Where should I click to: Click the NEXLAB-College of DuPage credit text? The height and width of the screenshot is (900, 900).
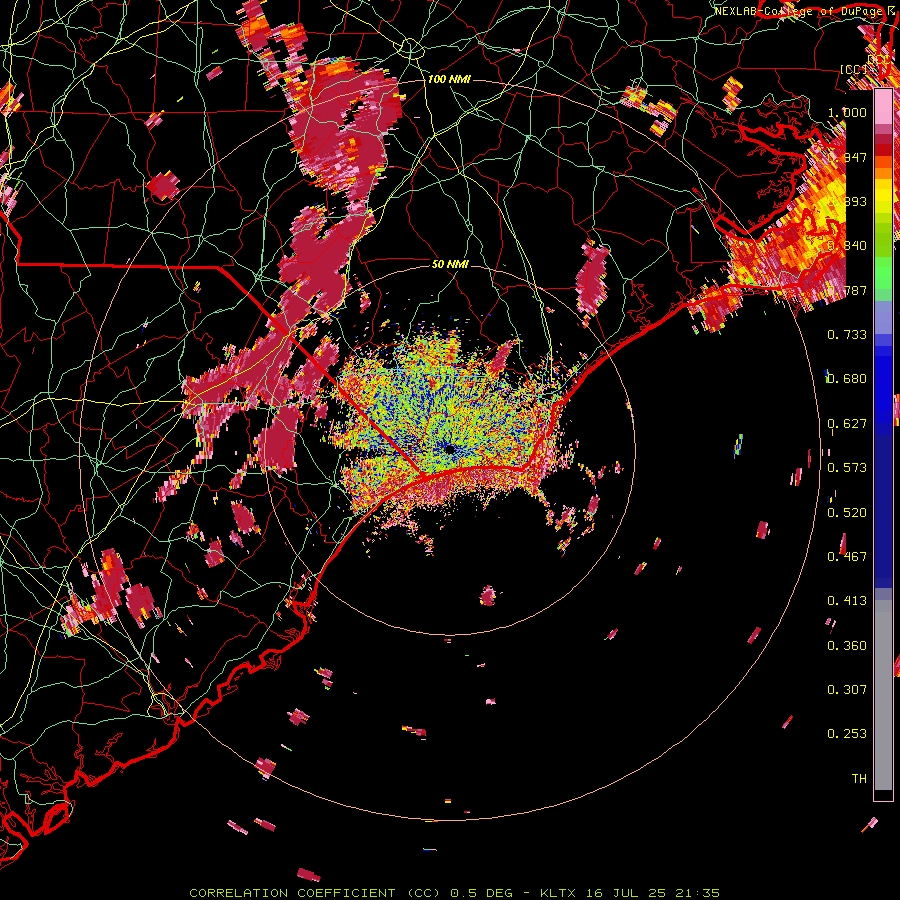tap(798, 11)
